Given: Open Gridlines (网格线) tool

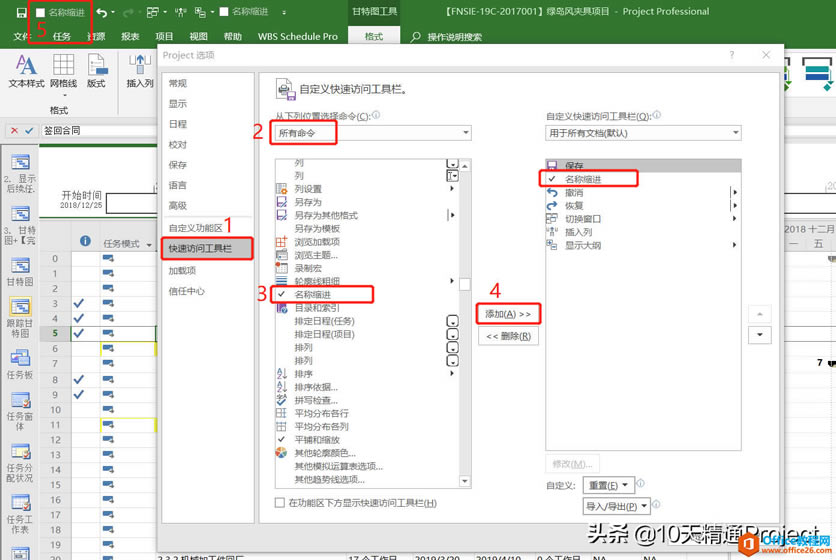Looking at the screenshot, I should (x=63, y=71).
